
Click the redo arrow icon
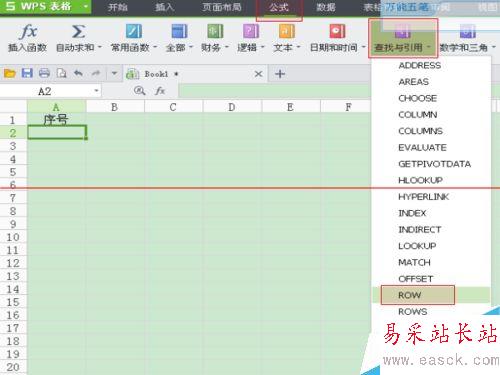click(96, 73)
